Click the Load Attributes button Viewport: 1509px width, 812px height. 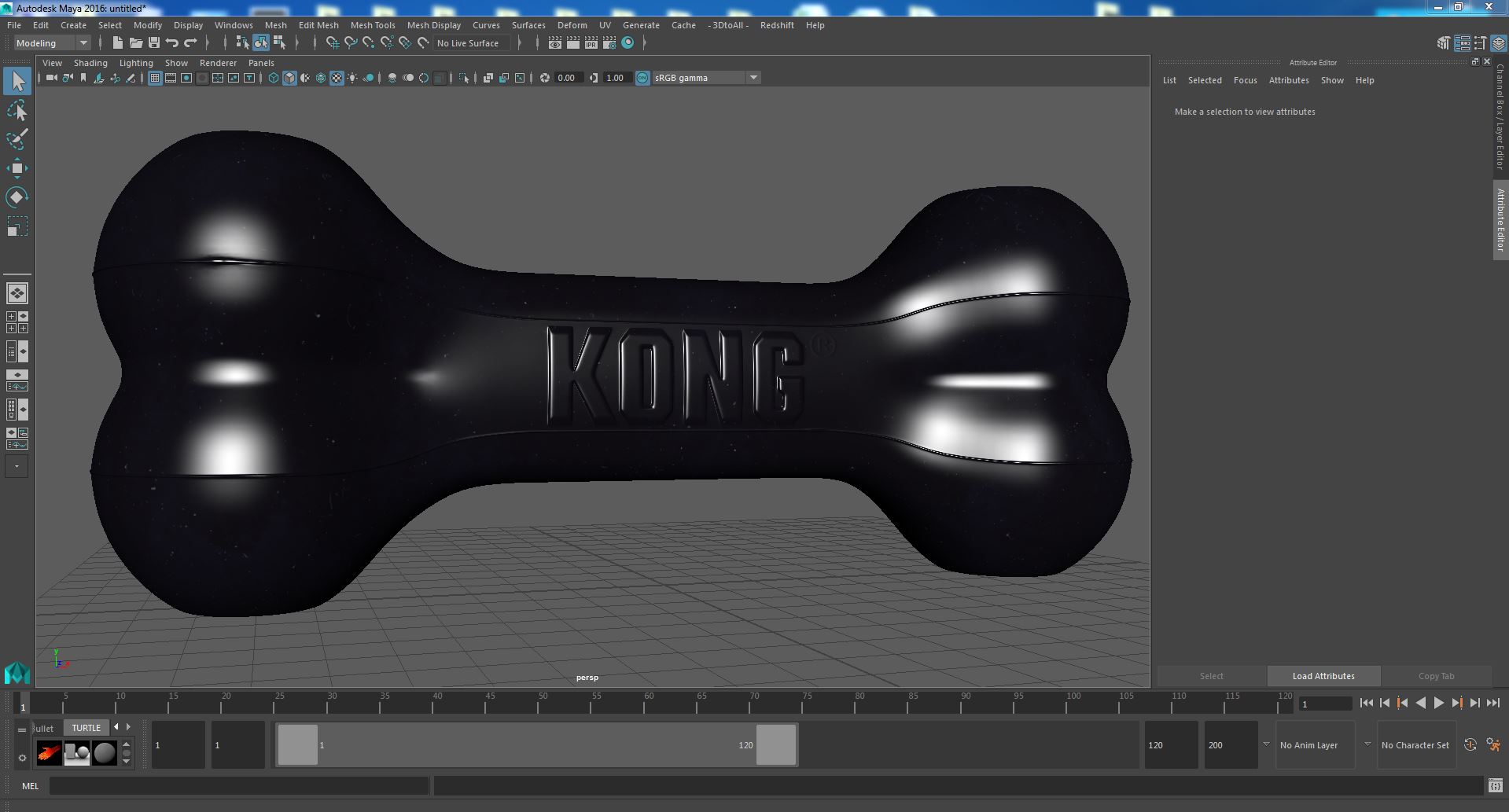point(1323,676)
